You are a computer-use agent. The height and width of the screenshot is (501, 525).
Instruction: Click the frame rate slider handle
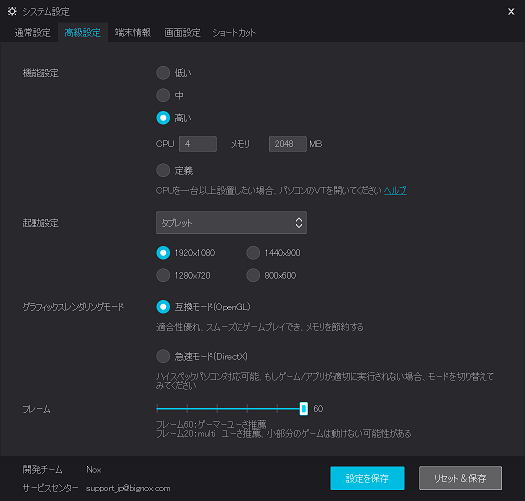[304, 409]
